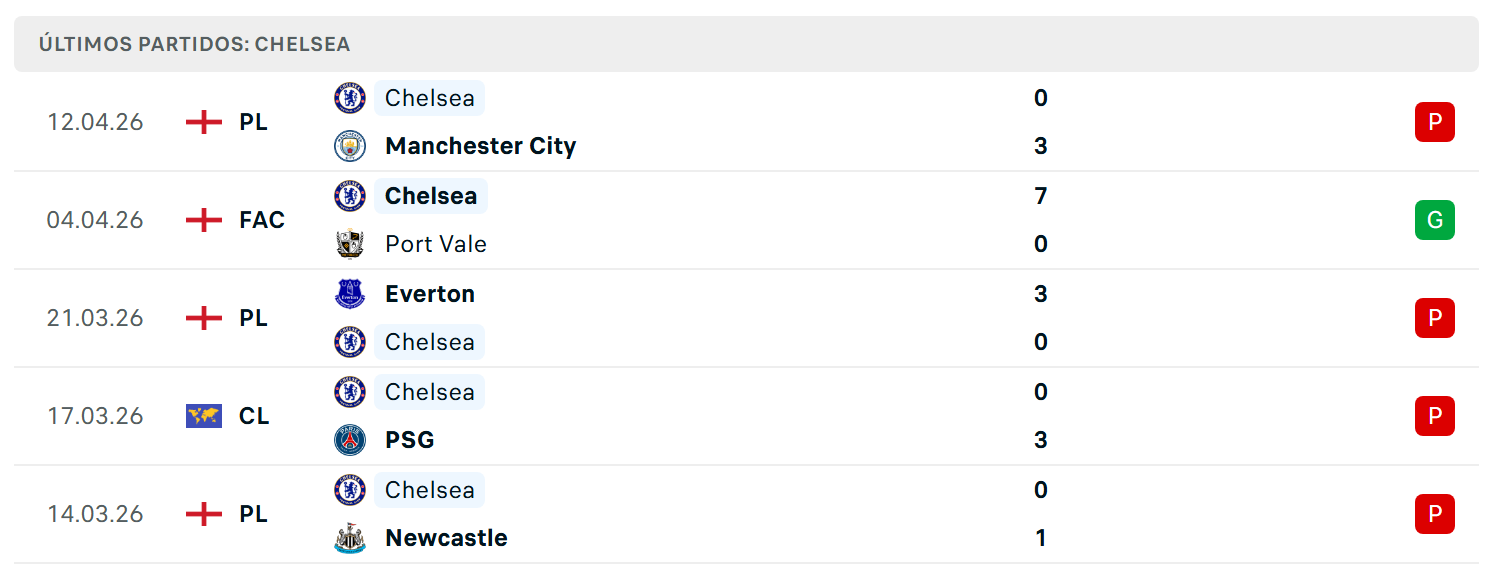Open the Everton team link
This screenshot has width=1494, height=578.
pos(430,294)
